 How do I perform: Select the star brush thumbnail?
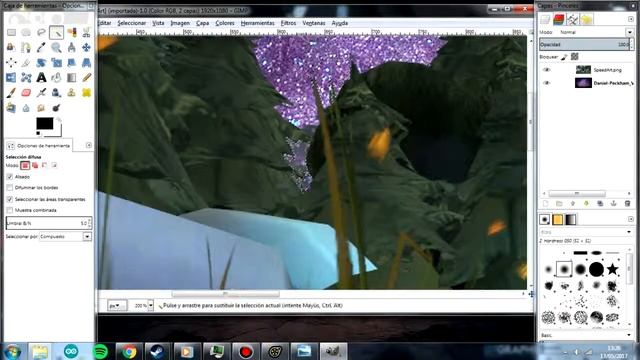click(612, 269)
